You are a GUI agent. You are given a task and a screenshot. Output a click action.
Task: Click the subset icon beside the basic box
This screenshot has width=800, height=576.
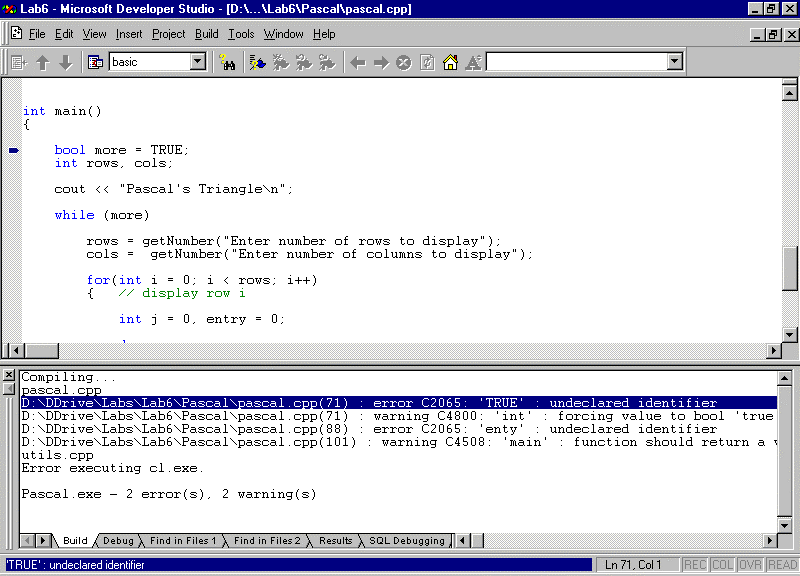click(x=95, y=62)
